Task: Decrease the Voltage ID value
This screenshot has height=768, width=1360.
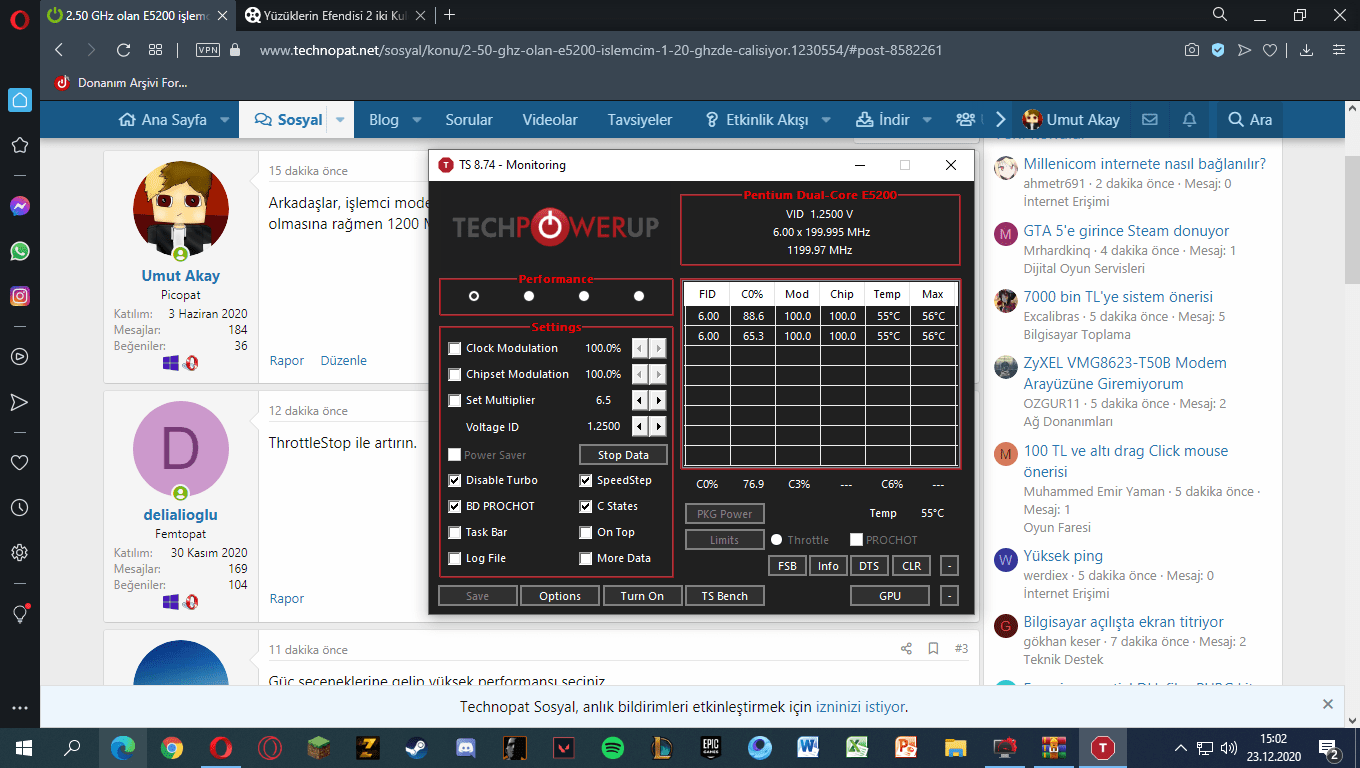Action: 640,427
